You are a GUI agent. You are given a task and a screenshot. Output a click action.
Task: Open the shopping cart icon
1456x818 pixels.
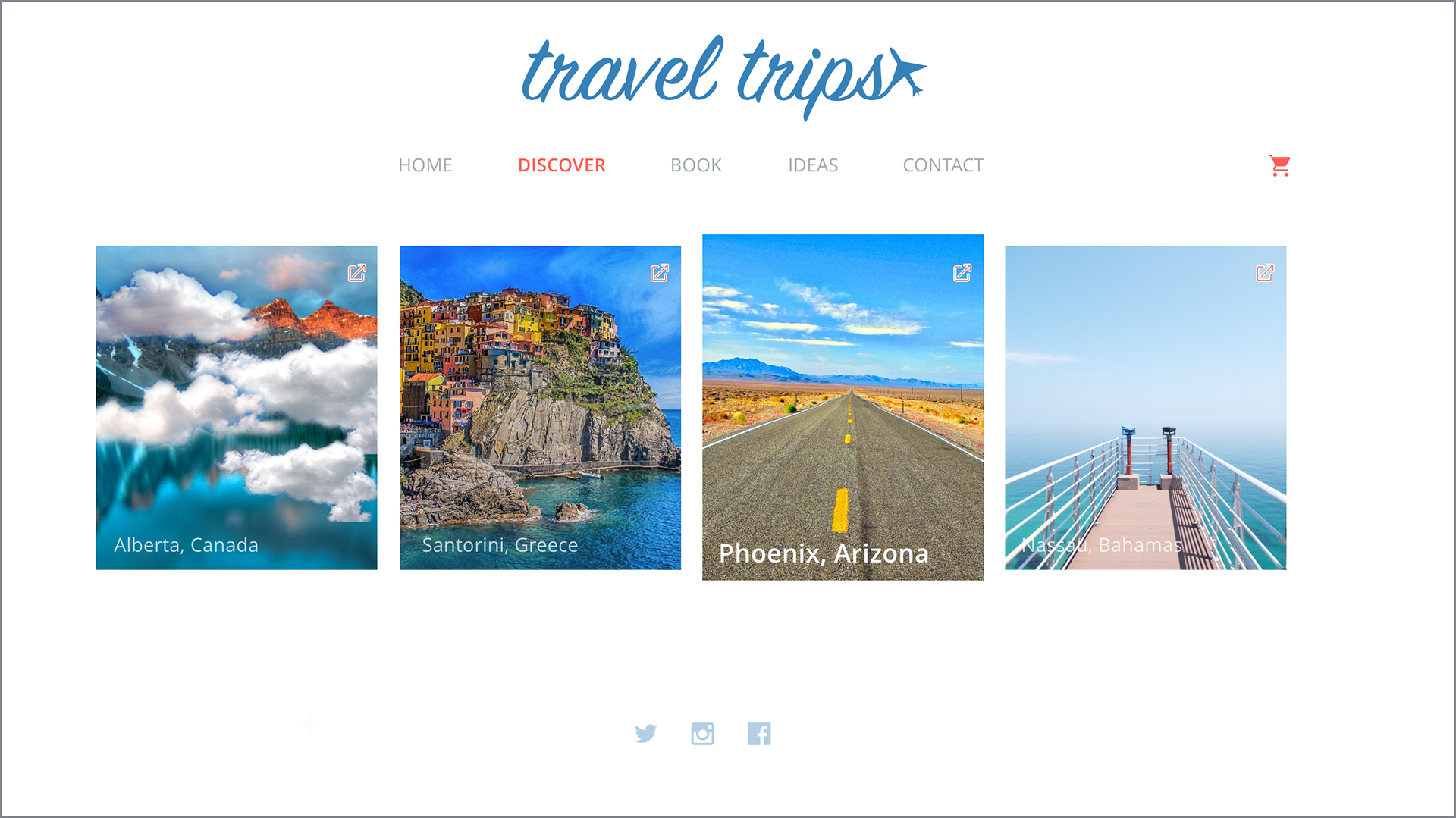(1279, 165)
